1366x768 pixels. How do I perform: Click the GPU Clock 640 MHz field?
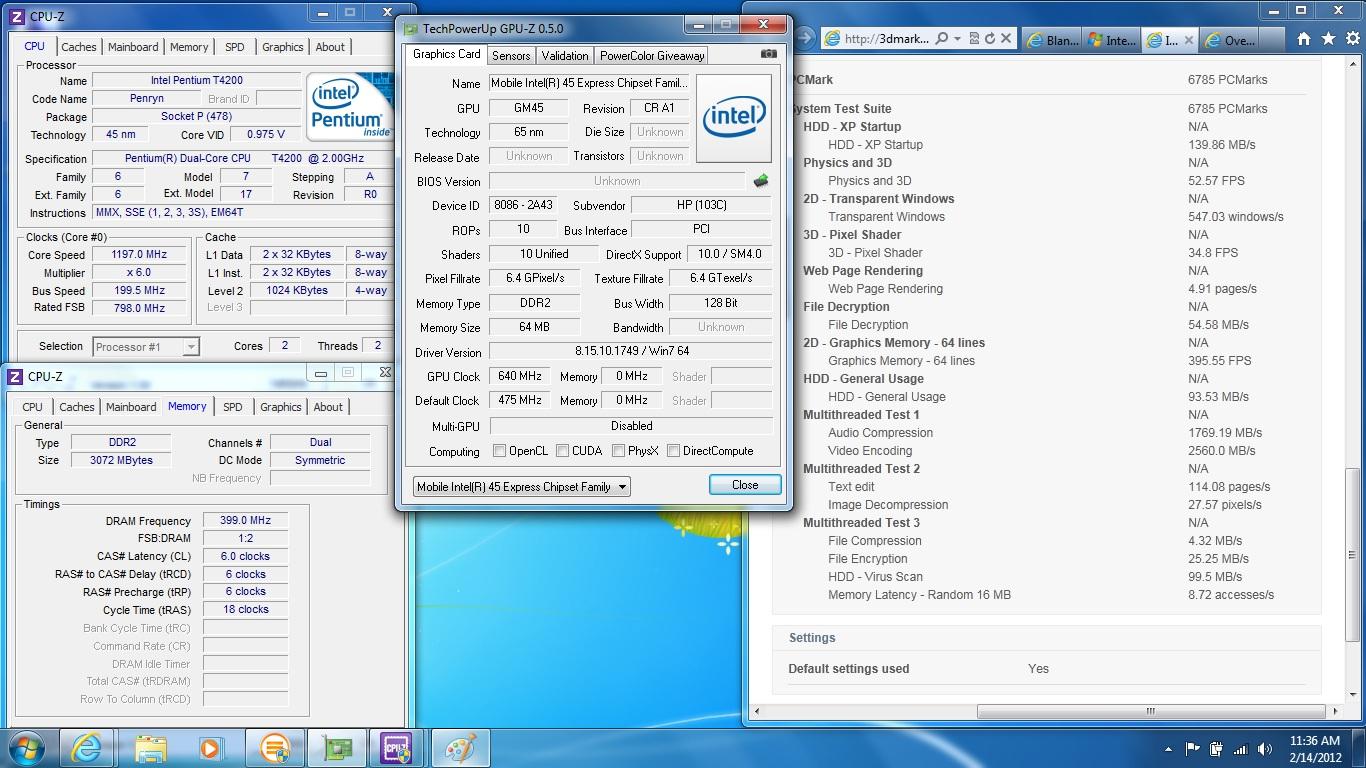pyautogui.click(x=519, y=377)
